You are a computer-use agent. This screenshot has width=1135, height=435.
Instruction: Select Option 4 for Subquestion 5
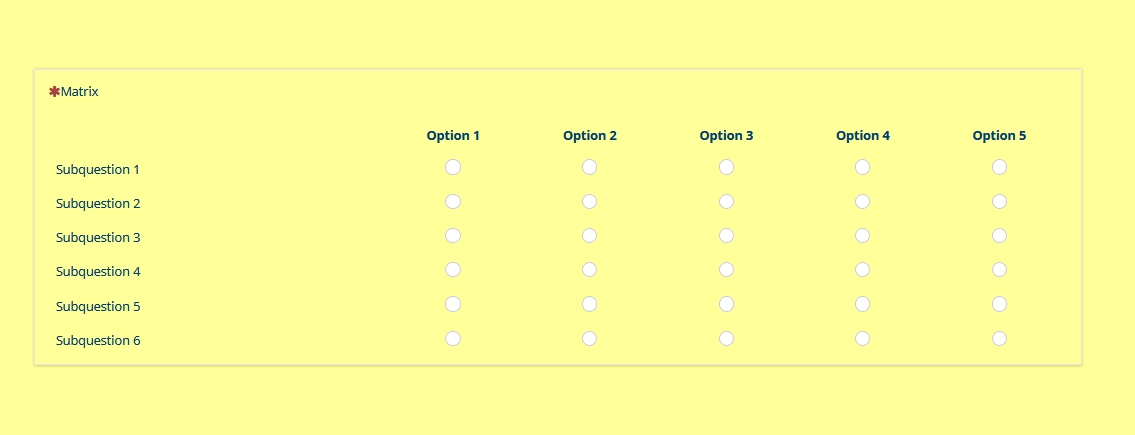(x=862, y=304)
